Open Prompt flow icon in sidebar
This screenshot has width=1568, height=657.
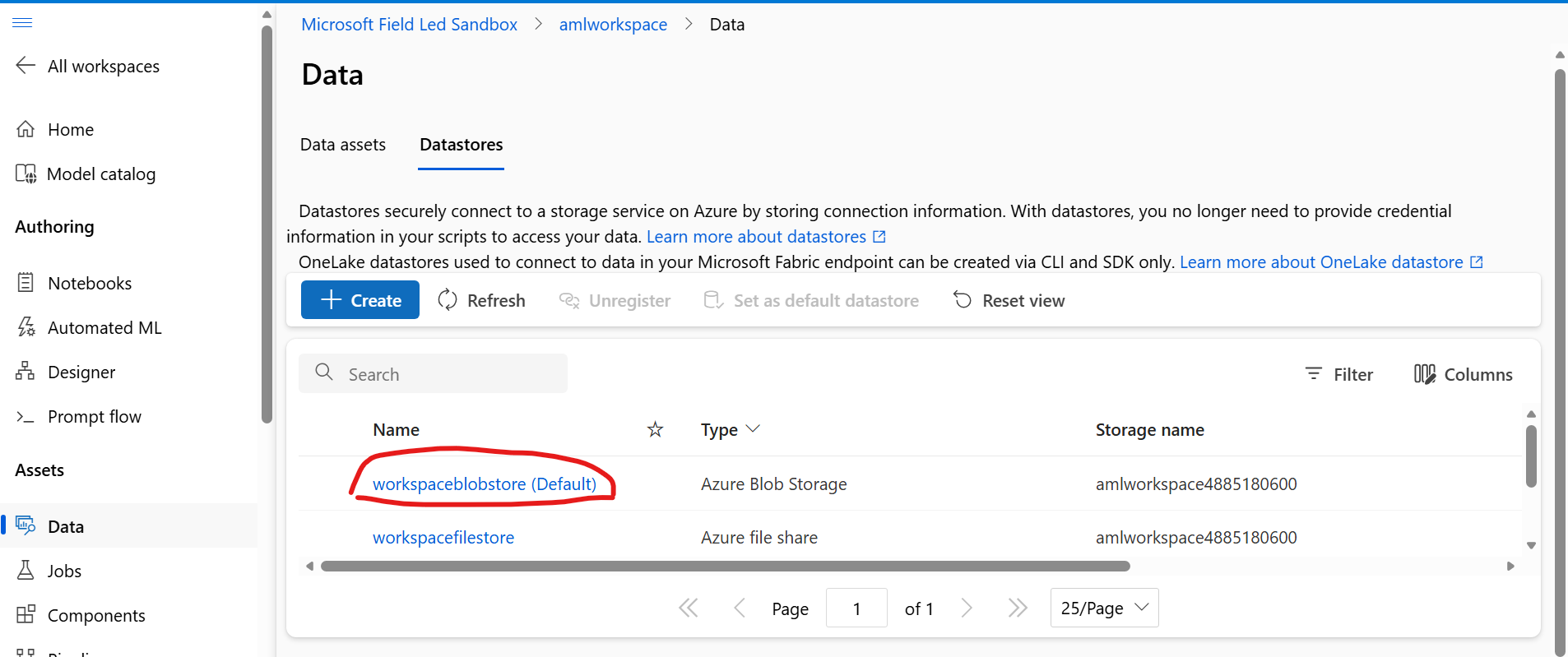coord(26,417)
